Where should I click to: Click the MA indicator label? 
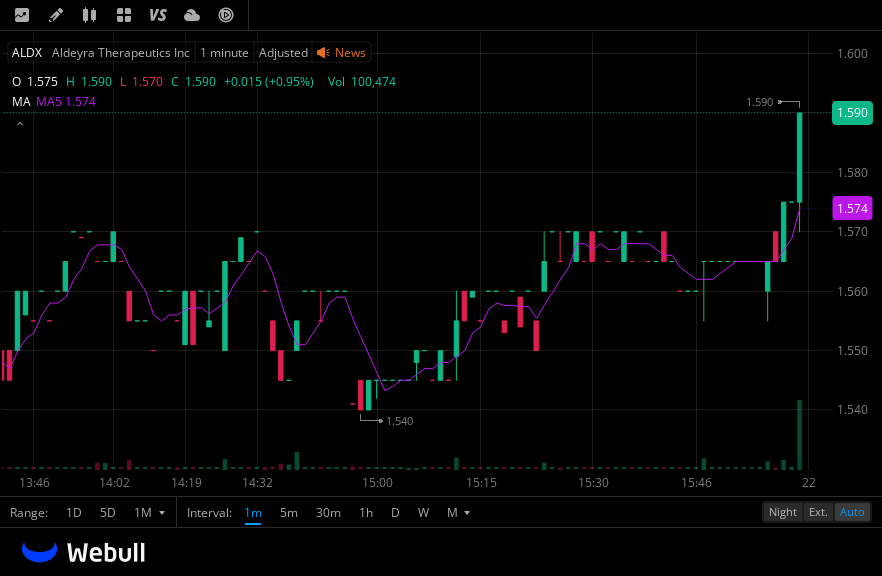[x=21, y=102]
